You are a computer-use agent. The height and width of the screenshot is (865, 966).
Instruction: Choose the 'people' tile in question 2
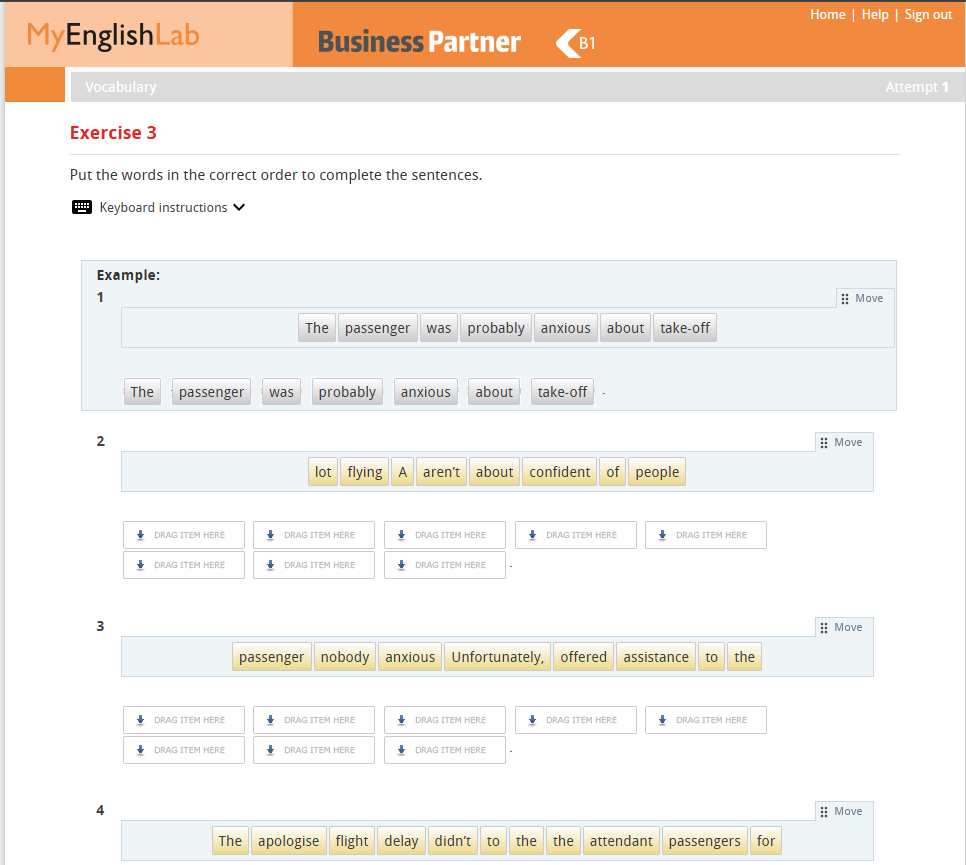pyautogui.click(x=656, y=472)
